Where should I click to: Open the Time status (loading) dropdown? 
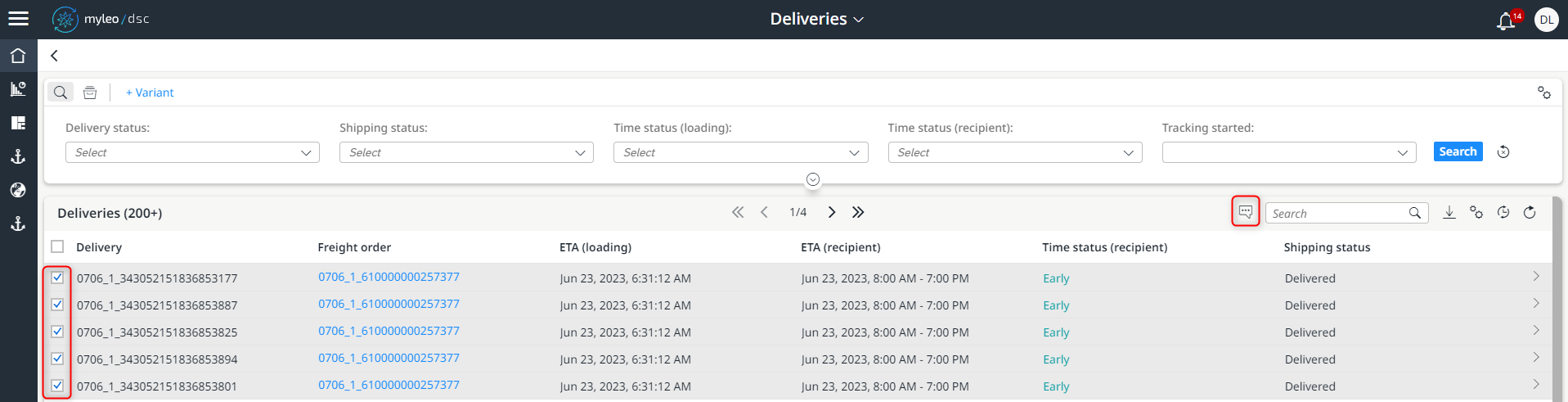point(740,152)
